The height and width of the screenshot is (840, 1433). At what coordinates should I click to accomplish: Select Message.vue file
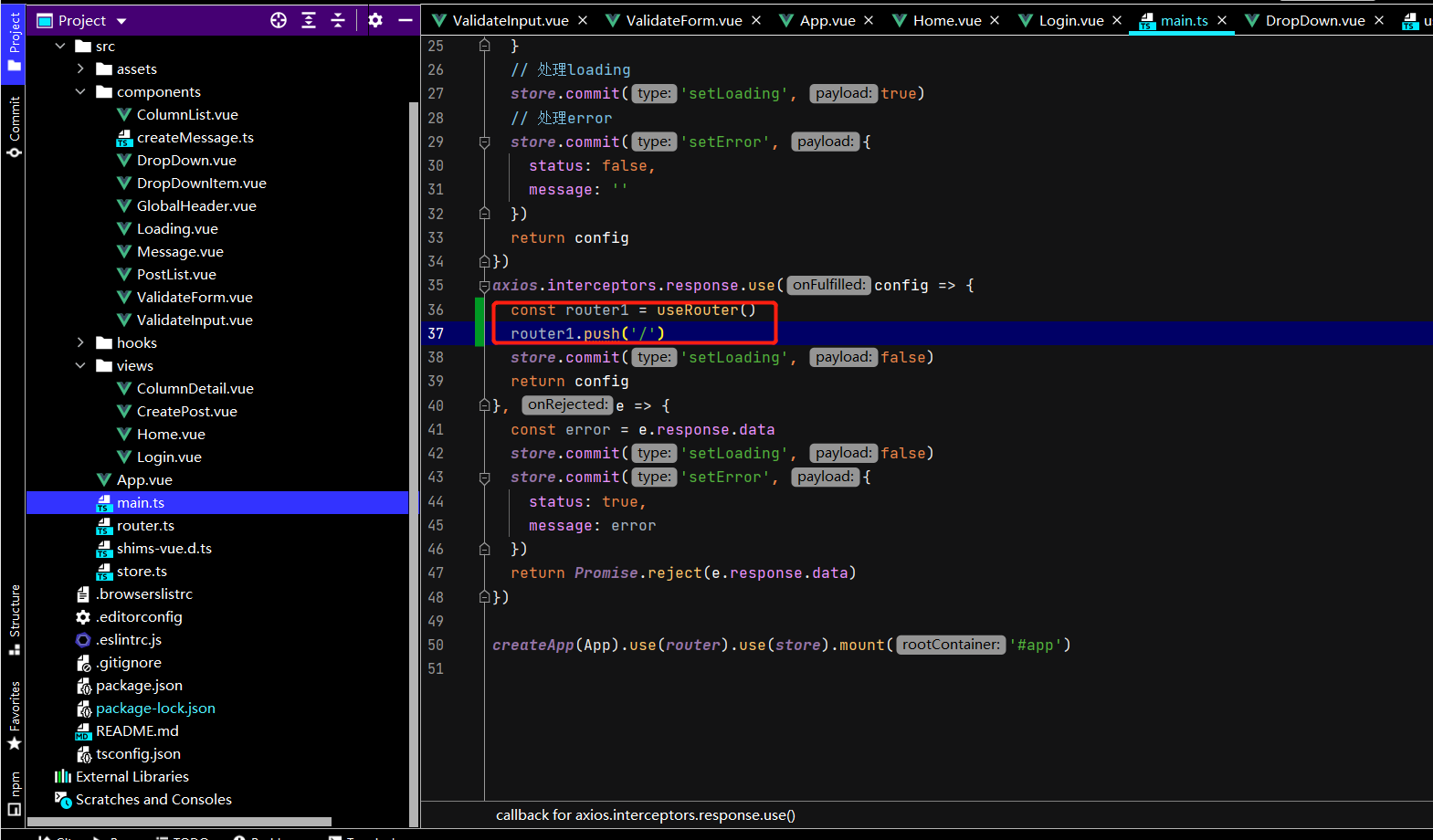click(x=180, y=251)
